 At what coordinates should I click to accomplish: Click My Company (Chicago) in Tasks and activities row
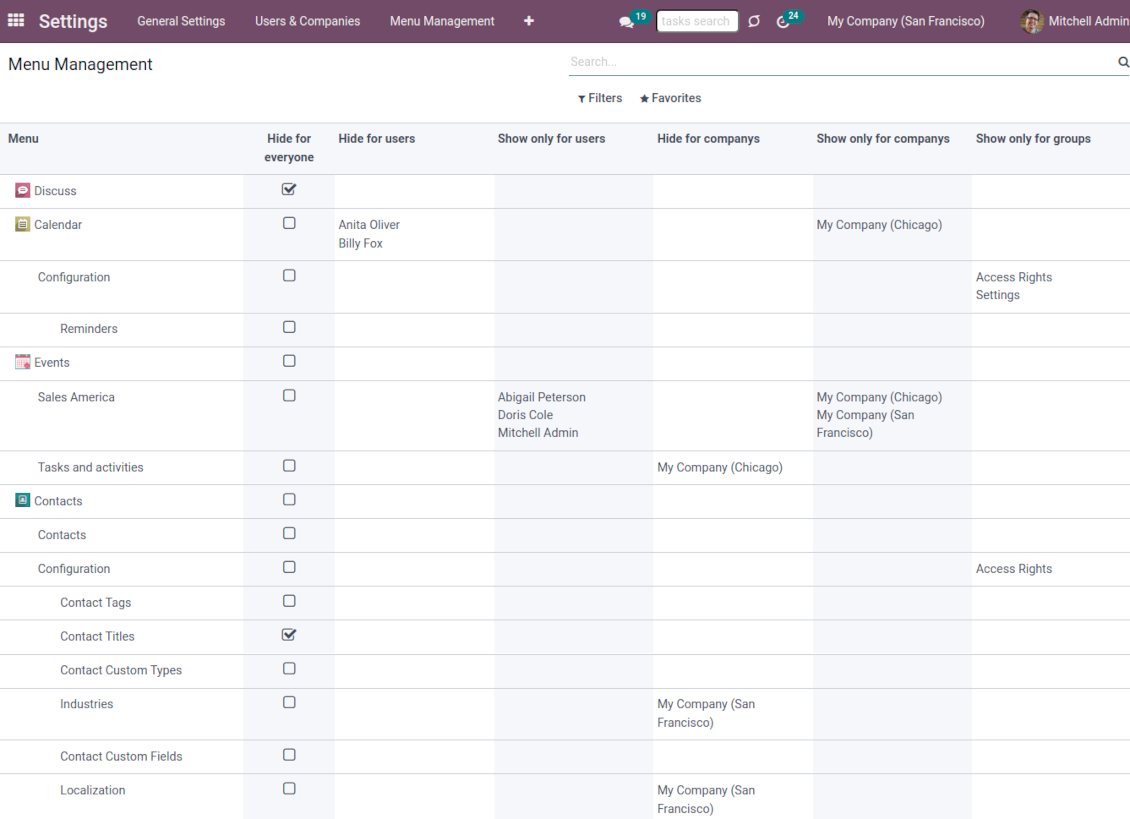coord(720,467)
